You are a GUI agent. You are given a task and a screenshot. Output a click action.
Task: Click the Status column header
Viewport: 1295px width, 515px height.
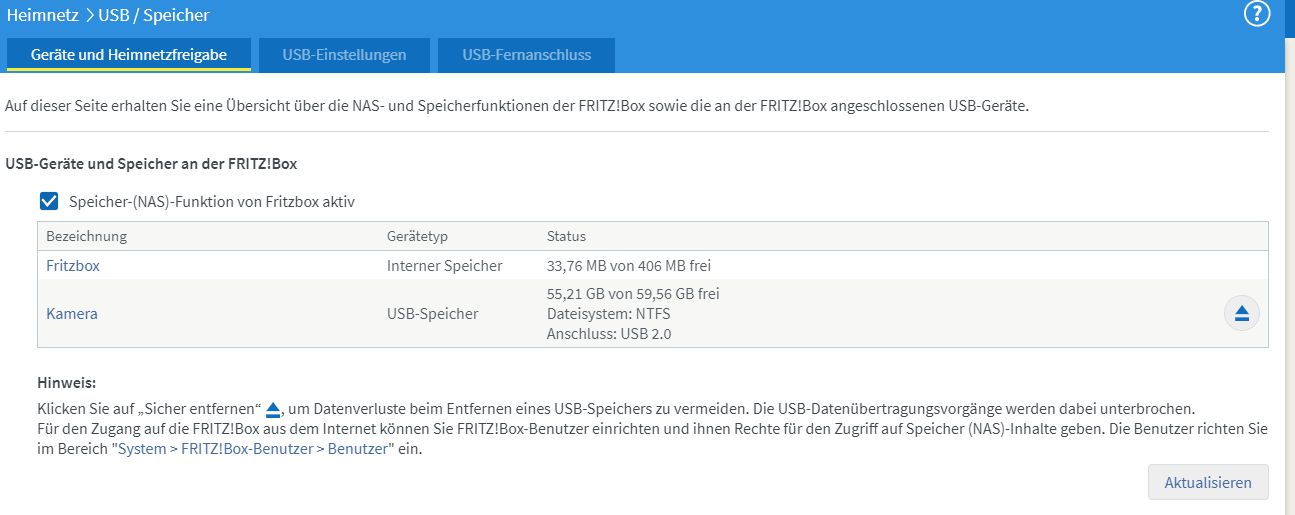pyautogui.click(x=566, y=237)
